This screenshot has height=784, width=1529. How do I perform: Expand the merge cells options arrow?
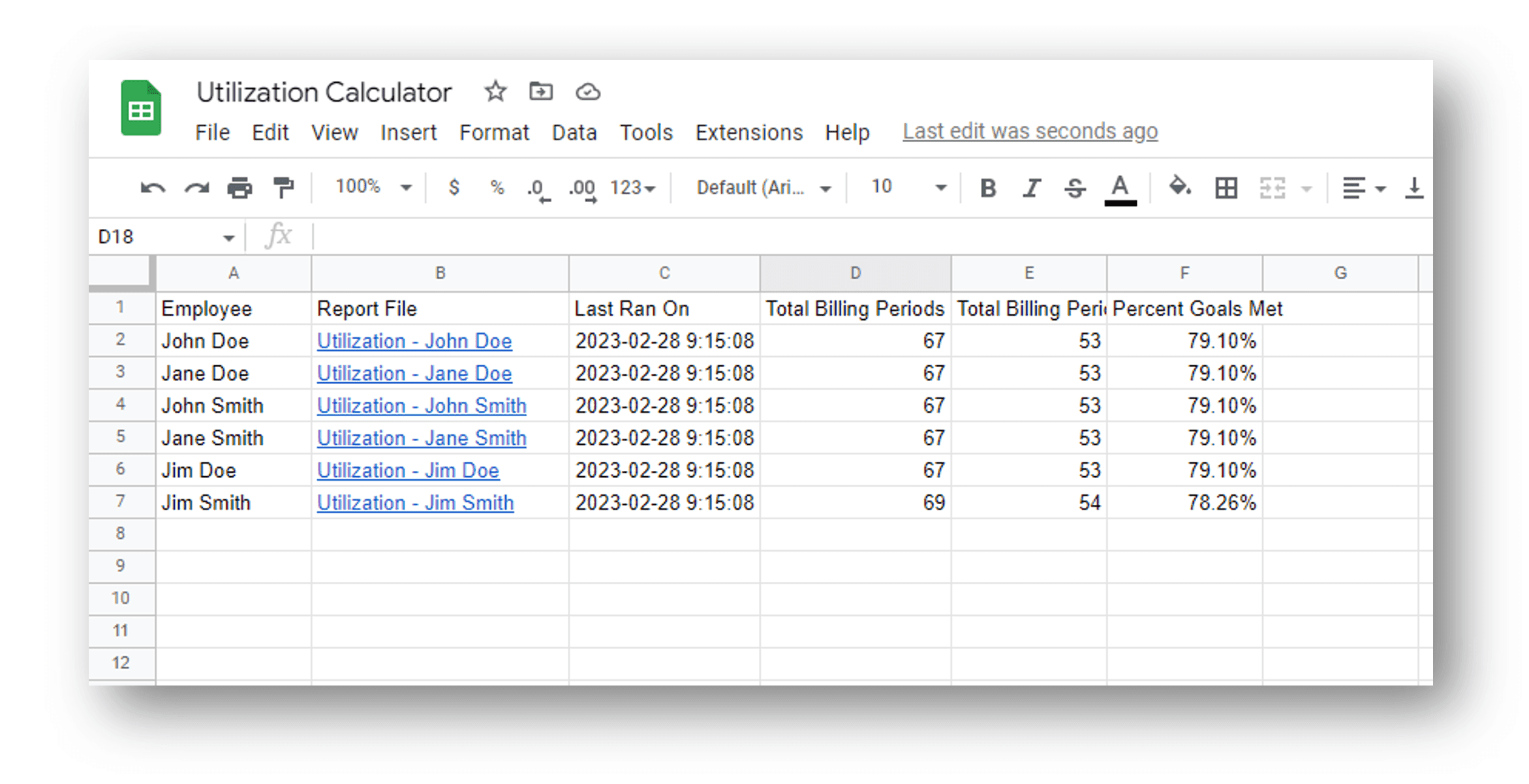(1306, 189)
